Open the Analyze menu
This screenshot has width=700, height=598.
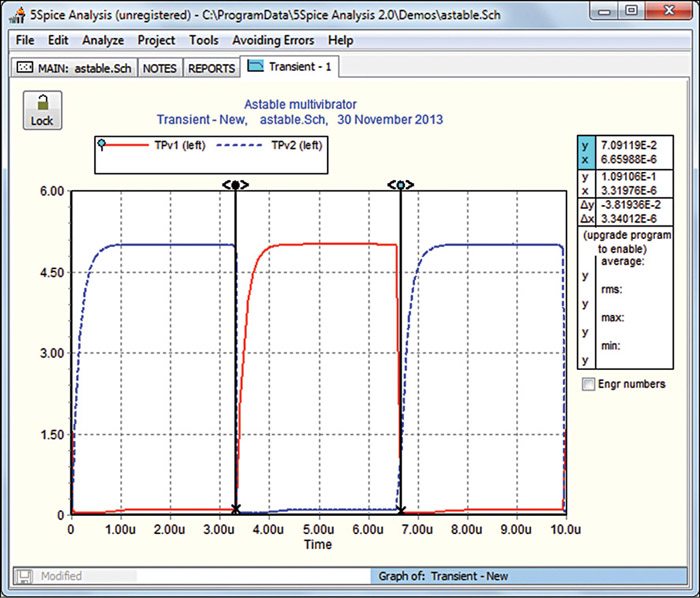tap(103, 40)
